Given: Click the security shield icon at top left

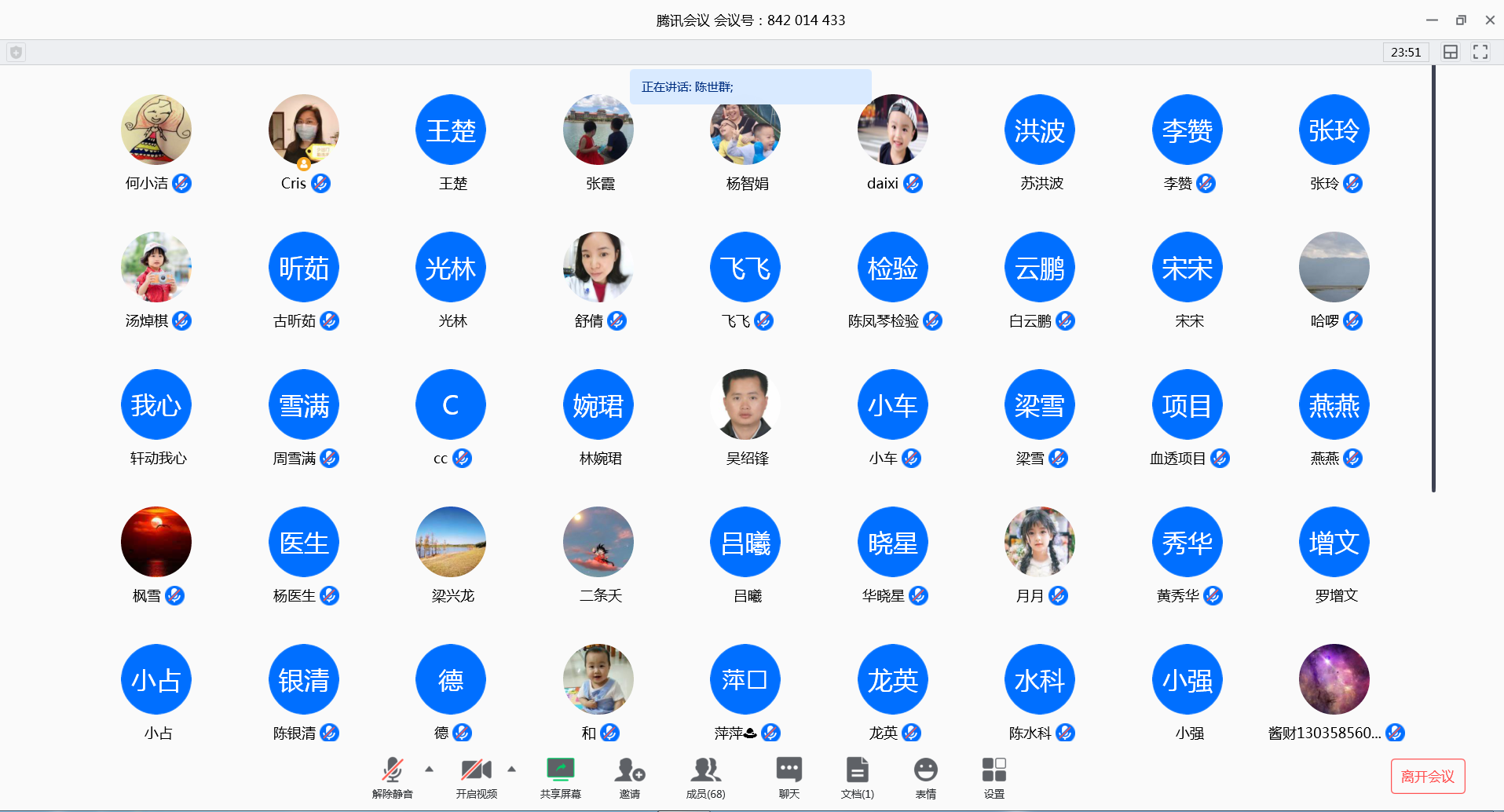Looking at the screenshot, I should click(16, 53).
